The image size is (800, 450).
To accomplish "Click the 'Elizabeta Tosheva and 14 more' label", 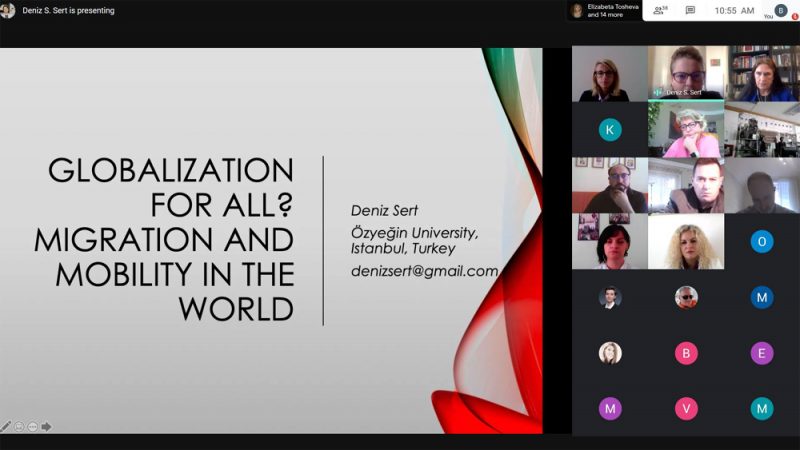I will point(612,11).
